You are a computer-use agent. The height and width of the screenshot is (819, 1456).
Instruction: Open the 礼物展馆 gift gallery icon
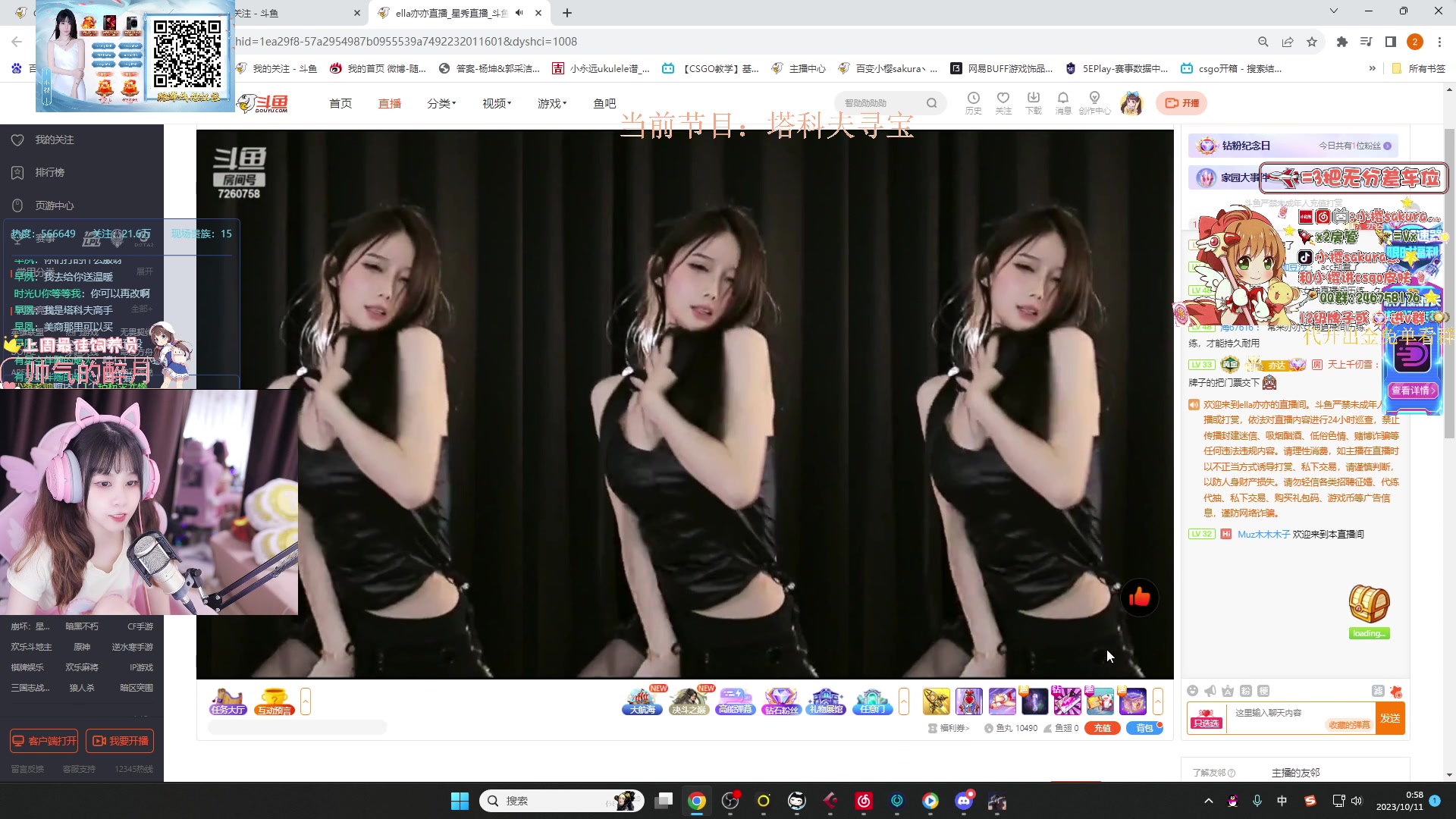coord(826,701)
